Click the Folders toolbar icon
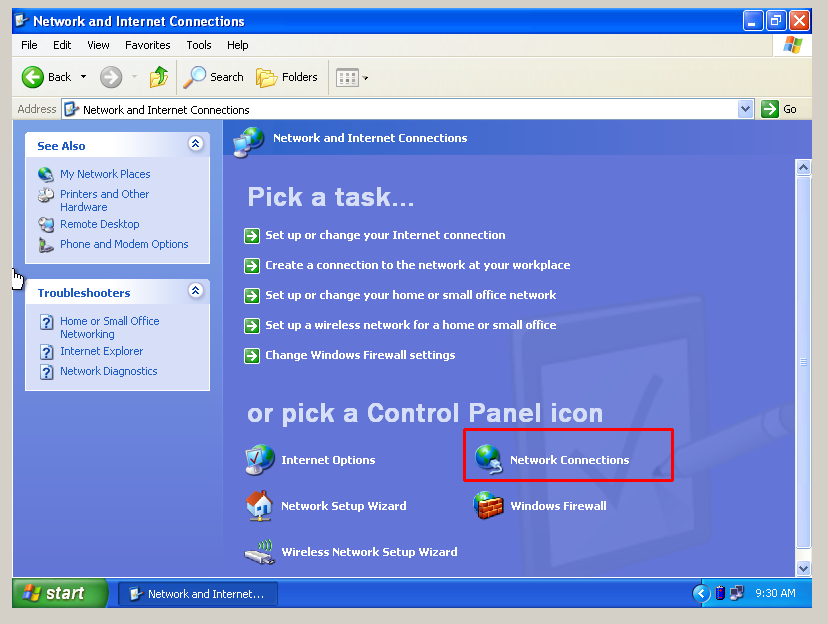Image resolution: width=828 pixels, height=624 pixels. 267,78
